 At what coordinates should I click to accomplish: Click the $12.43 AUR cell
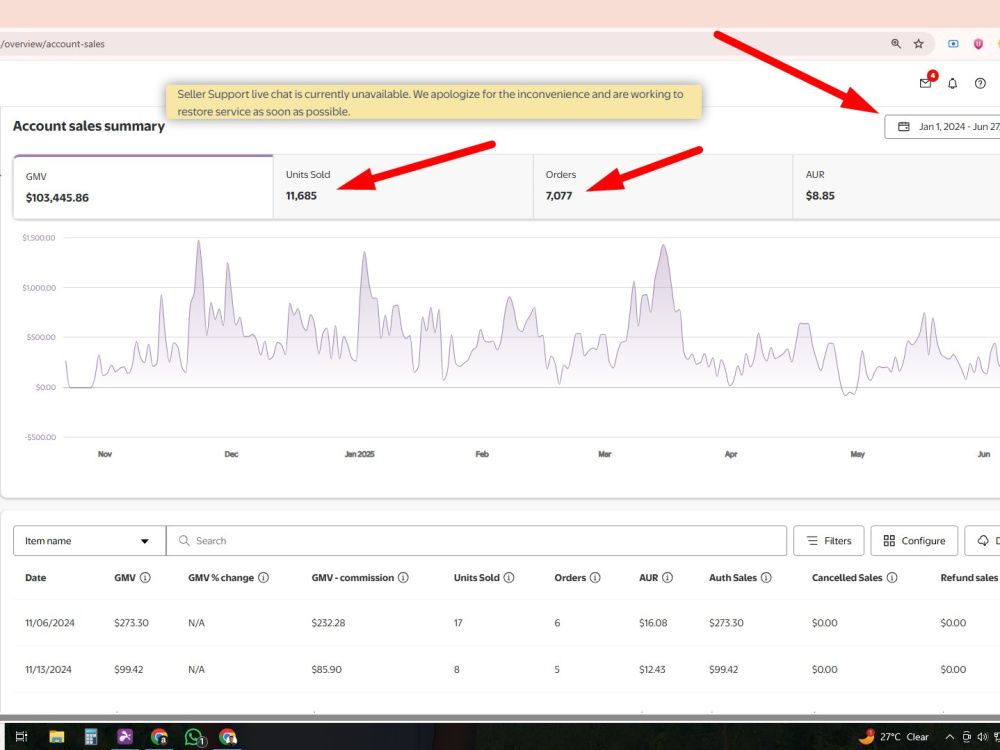point(652,669)
